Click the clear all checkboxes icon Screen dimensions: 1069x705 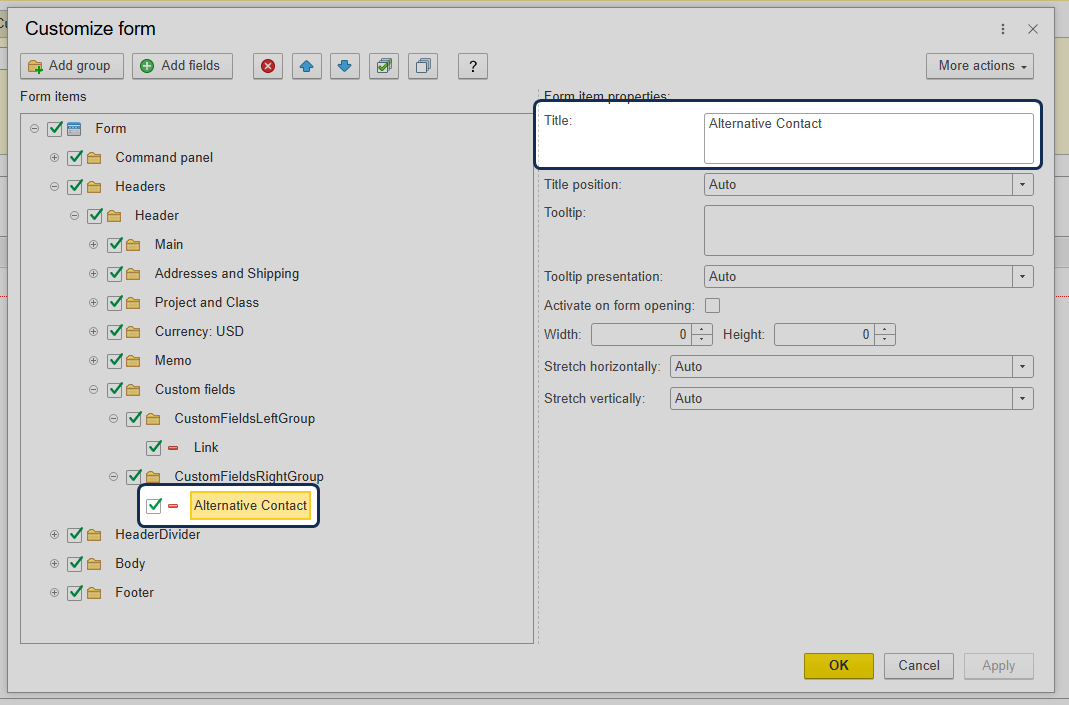click(x=423, y=66)
